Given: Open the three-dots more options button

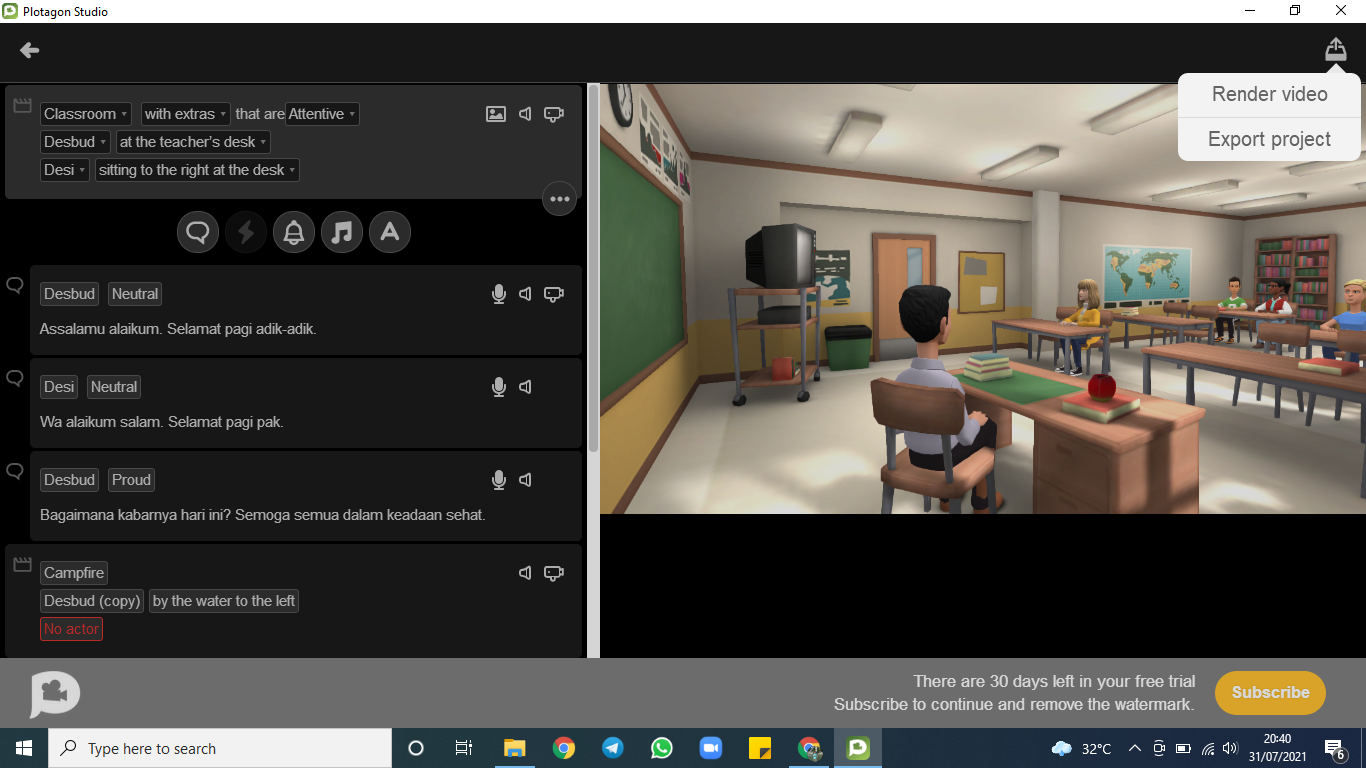Looking at the screenshot, I should point(559,199).
